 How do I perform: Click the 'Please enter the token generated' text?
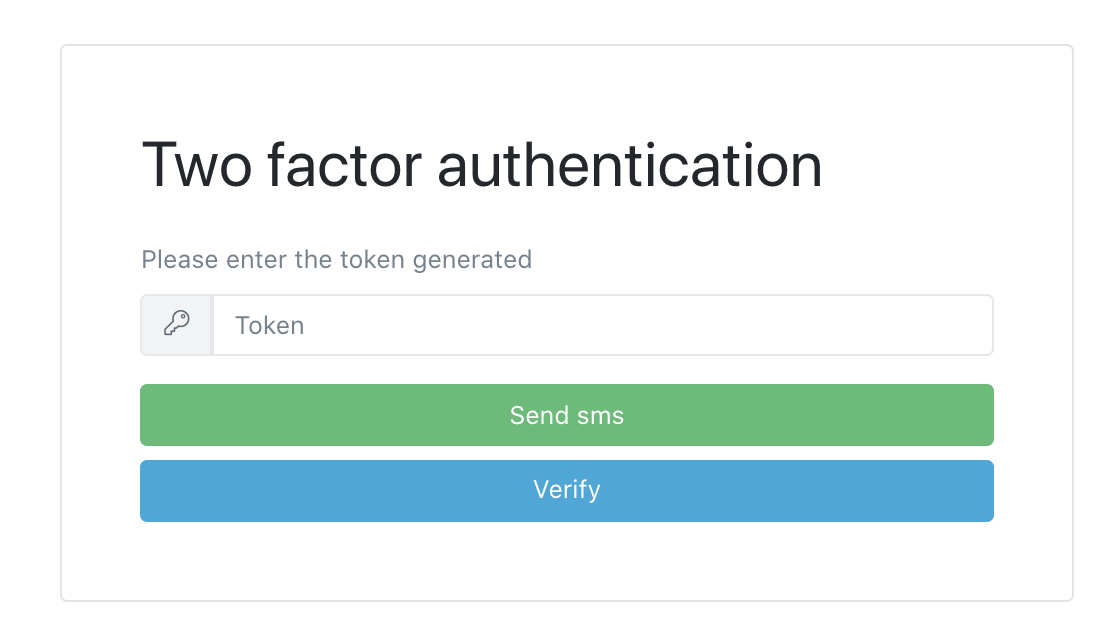(x=336, y=260)
